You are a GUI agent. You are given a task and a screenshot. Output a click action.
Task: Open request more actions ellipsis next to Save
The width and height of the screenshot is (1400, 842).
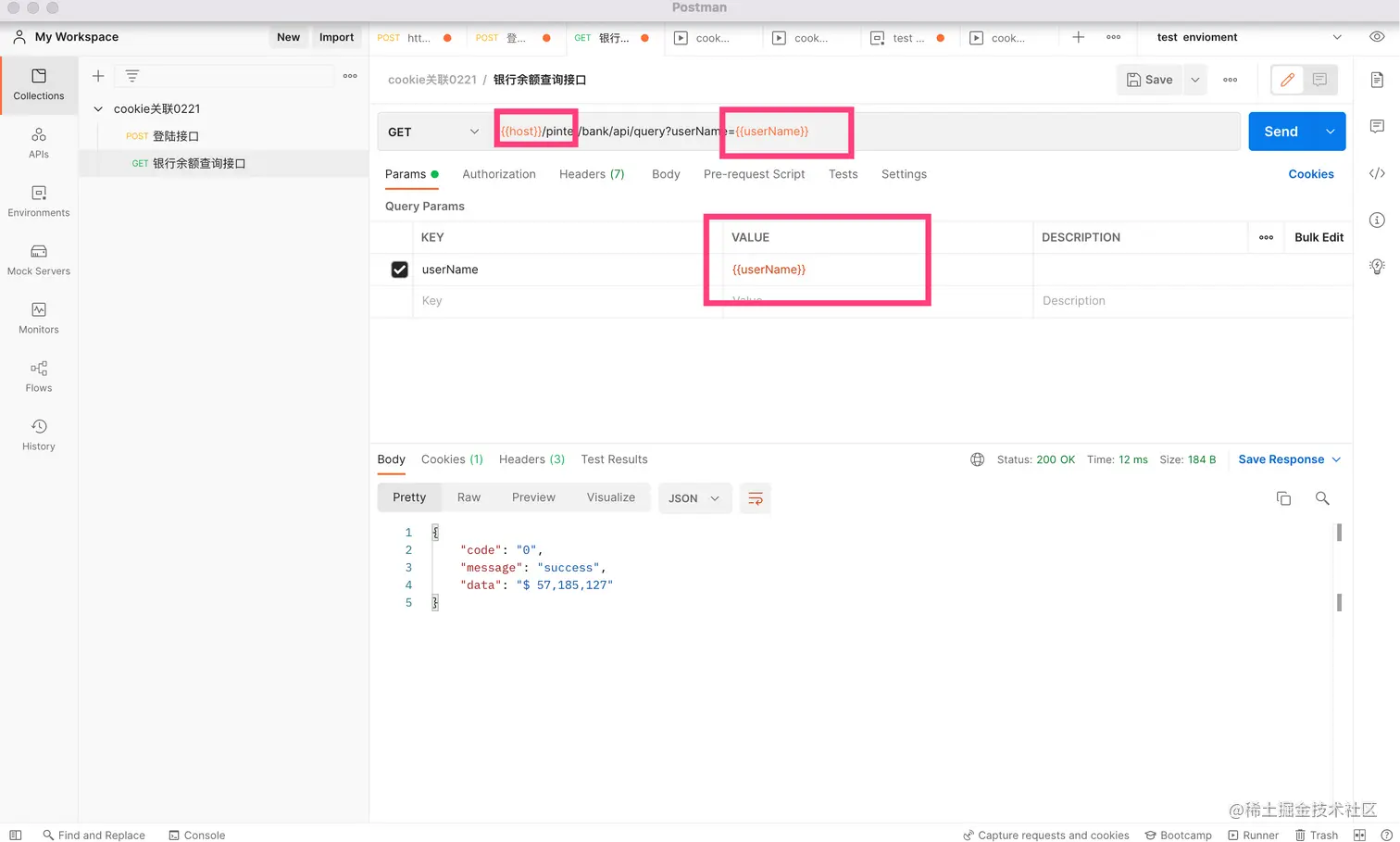(1231, 80)
